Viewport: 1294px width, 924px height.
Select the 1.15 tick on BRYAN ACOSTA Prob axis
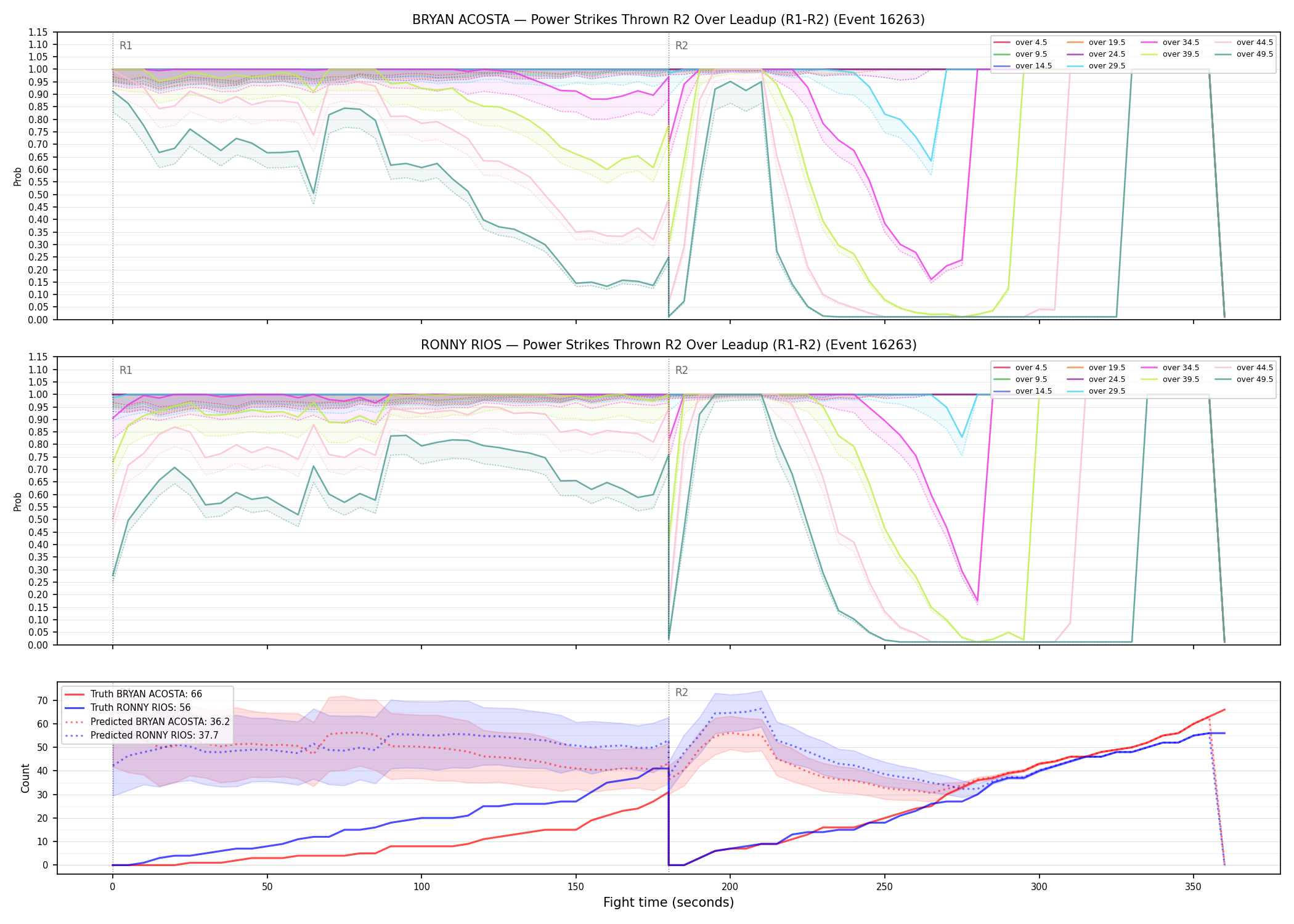pyautogui.click(x=38, y=32)
